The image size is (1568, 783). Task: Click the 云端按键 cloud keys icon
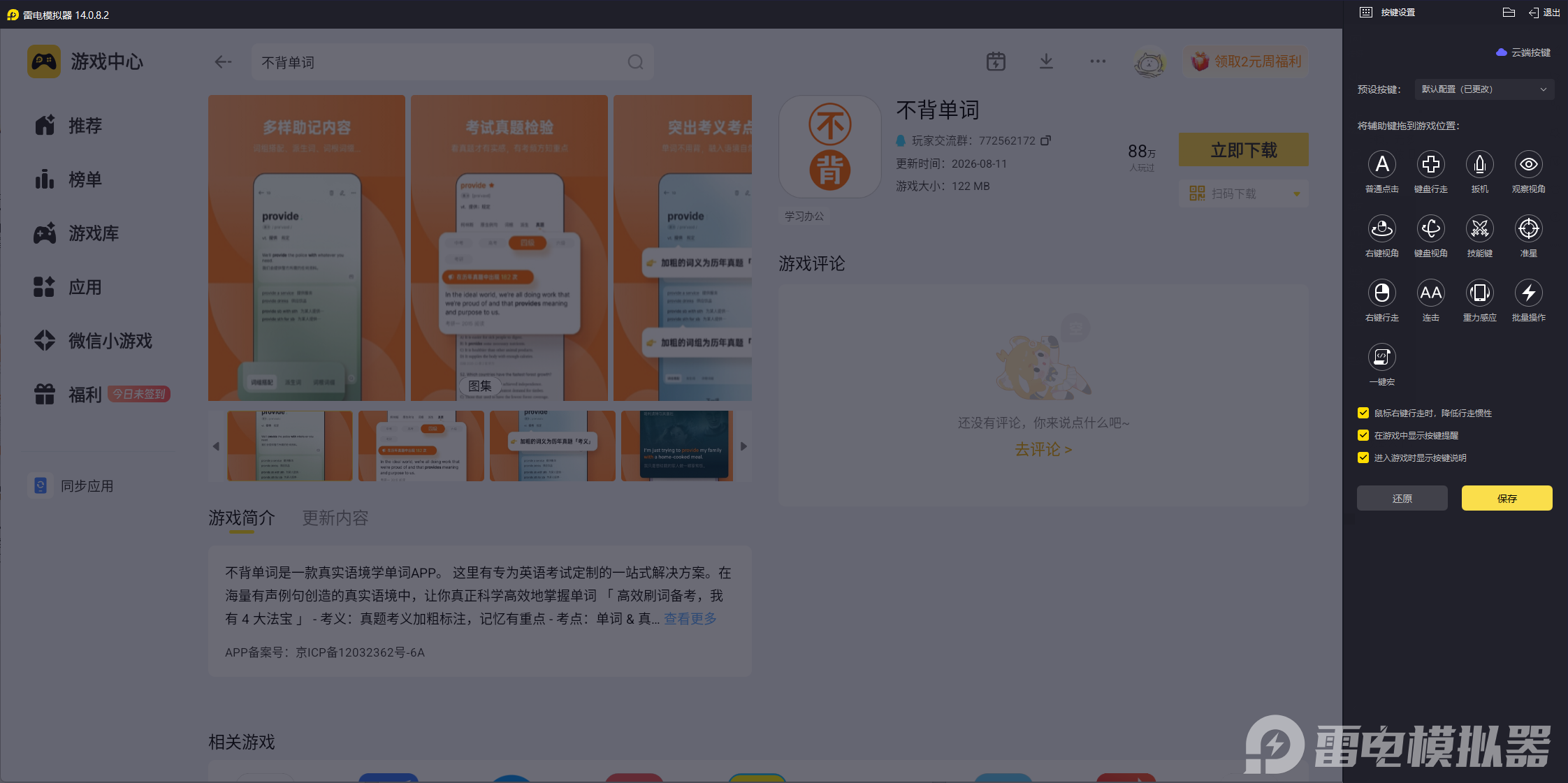point(1501,52)
